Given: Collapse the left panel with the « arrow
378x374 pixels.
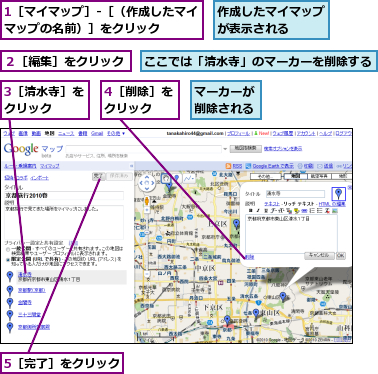Looking at the screenshot, I should pyautogui.click(x=131, y=166).
